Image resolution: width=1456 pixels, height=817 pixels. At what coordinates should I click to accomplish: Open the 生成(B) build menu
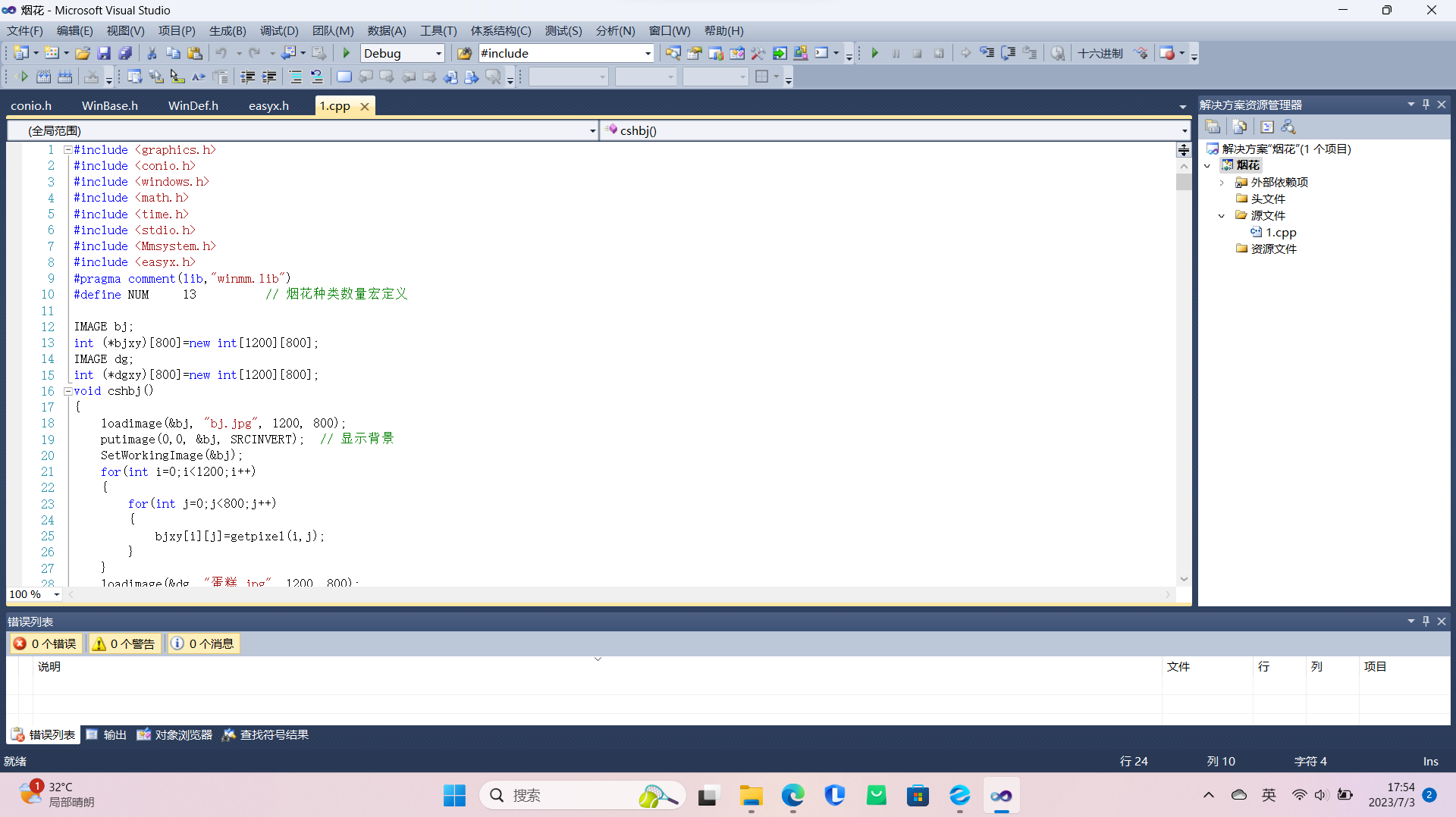[x=227, y=31]
